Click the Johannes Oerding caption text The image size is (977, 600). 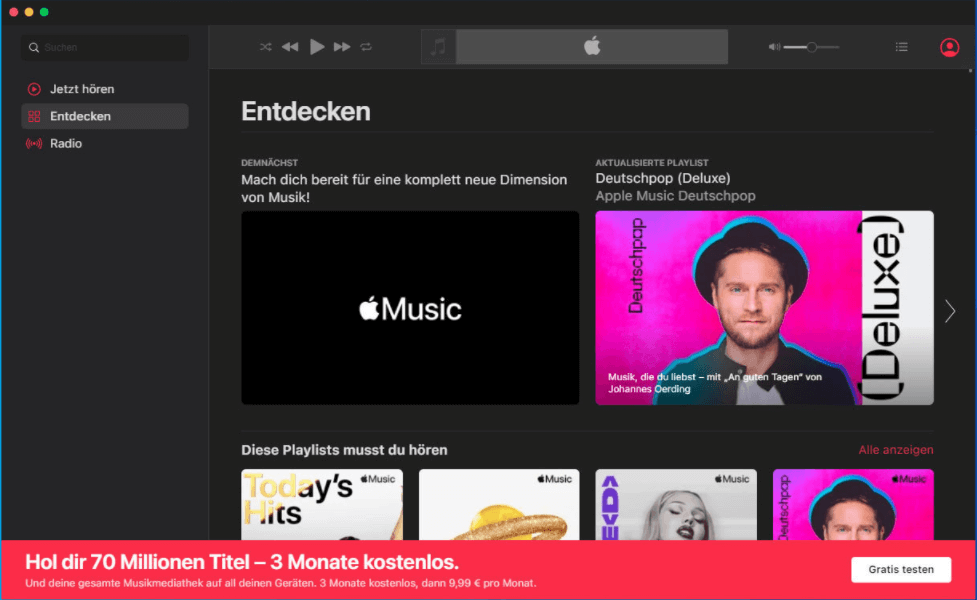pos(715,383)
